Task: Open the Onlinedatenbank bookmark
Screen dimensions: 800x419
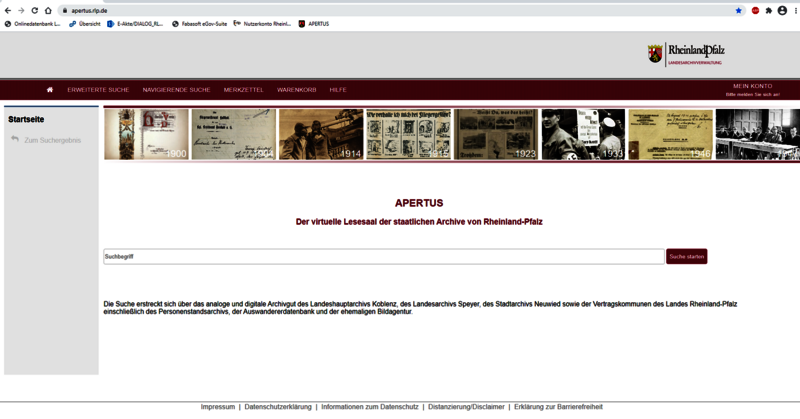Action: click(33, 24)
